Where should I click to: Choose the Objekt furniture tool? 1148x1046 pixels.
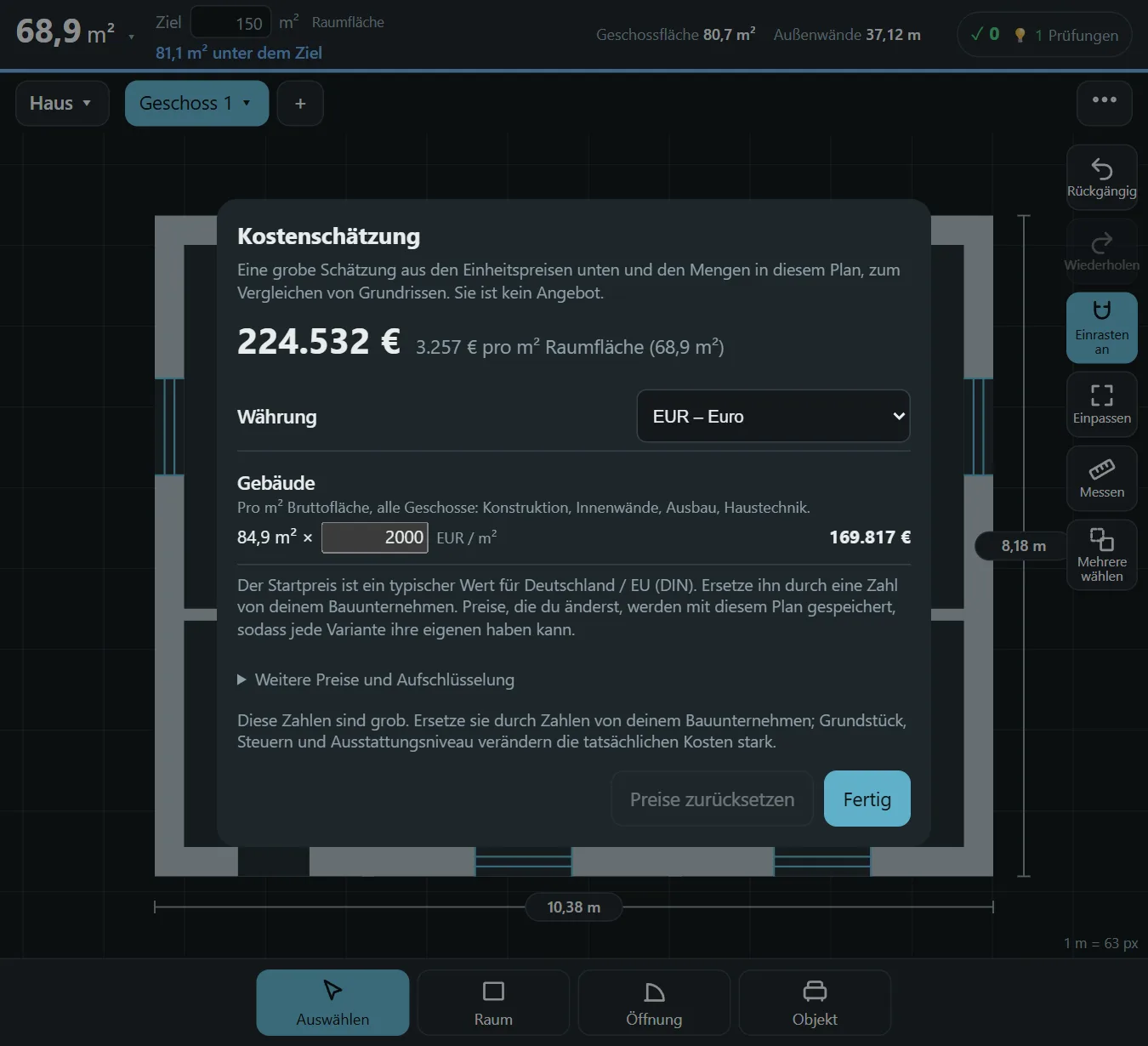coord(815,1003)
